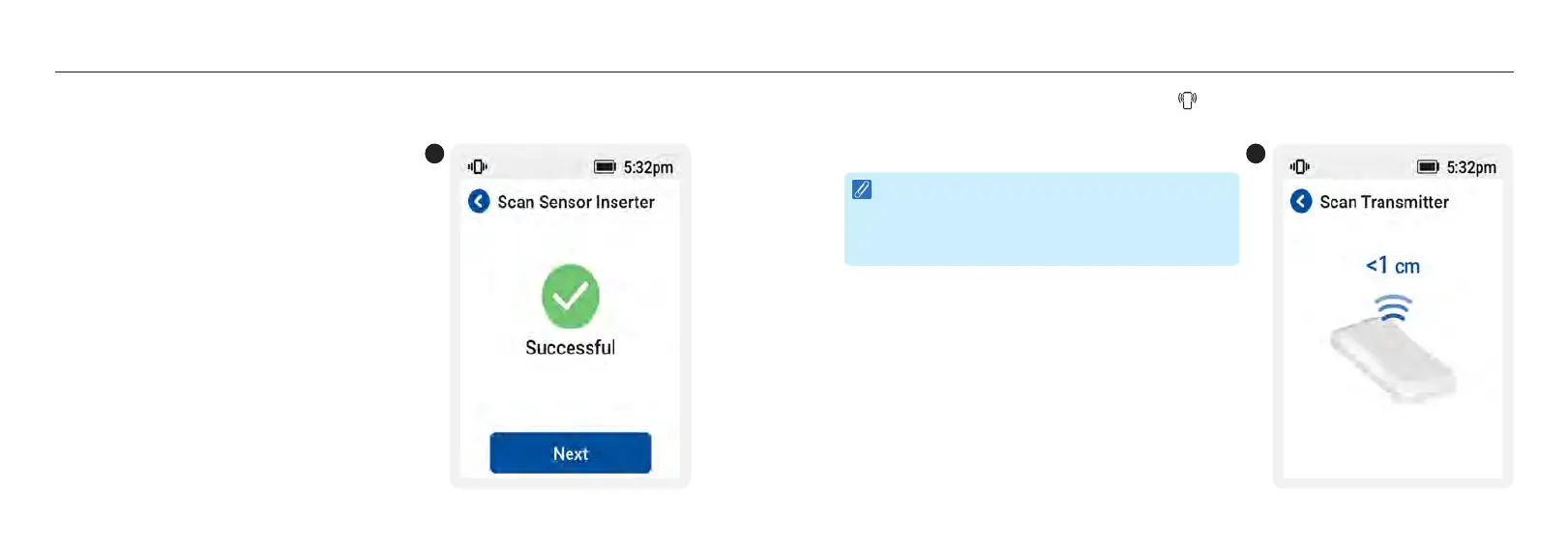Click battery icon on Scan Sensor Inserter screen

pyautogui.click(x=605, y=166)
